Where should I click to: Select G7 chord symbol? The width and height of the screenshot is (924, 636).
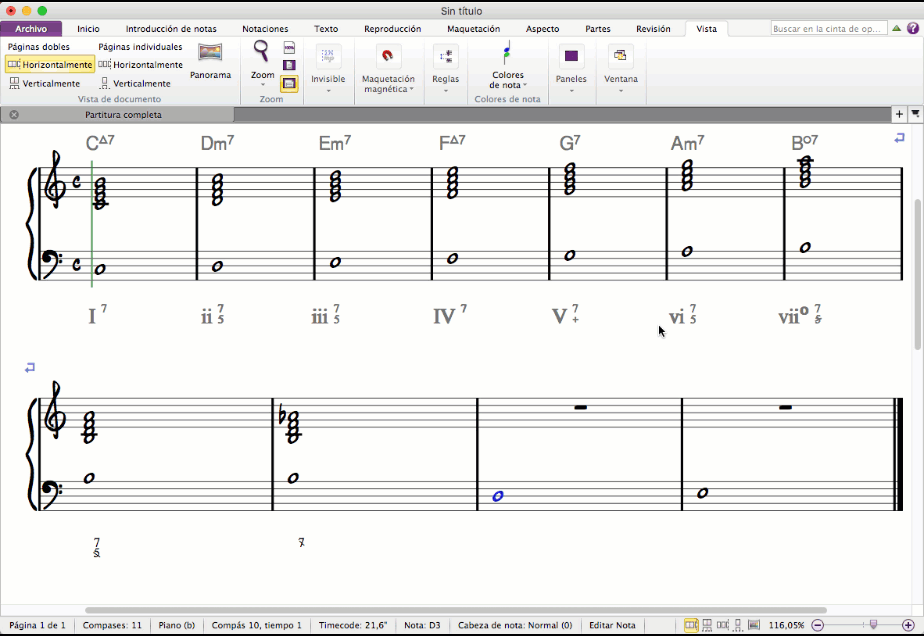(x=569, y=143)
